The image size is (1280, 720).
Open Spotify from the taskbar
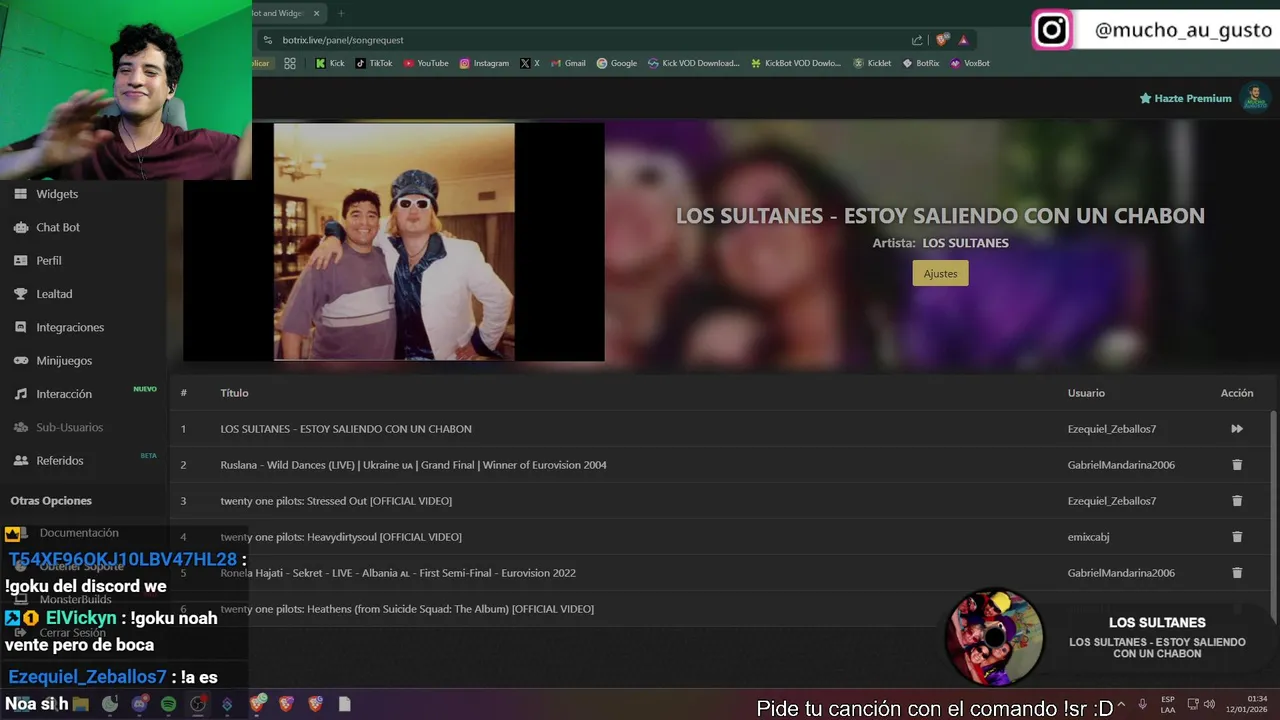point(168,704)
